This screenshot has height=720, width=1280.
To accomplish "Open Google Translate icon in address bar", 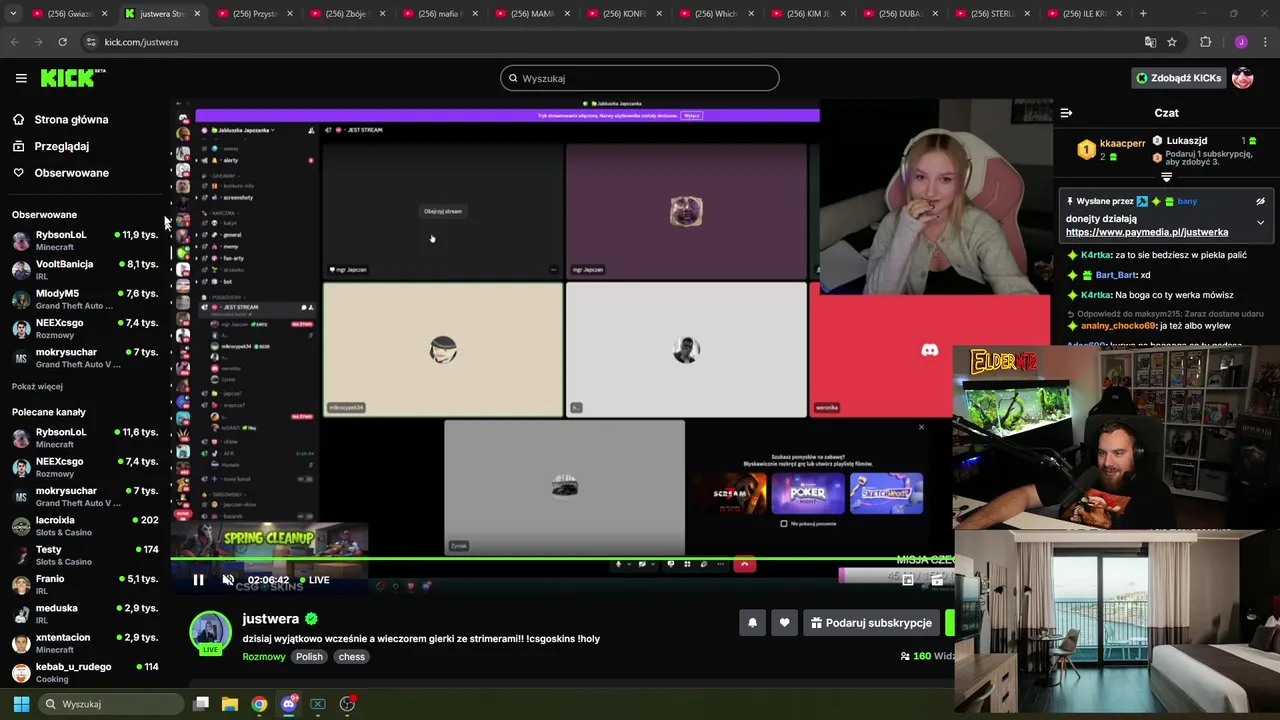I will 1150,42.
